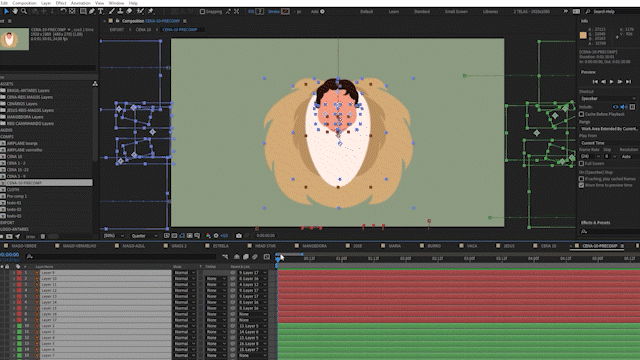Click the red label color of Layer 9

point(19,273)
